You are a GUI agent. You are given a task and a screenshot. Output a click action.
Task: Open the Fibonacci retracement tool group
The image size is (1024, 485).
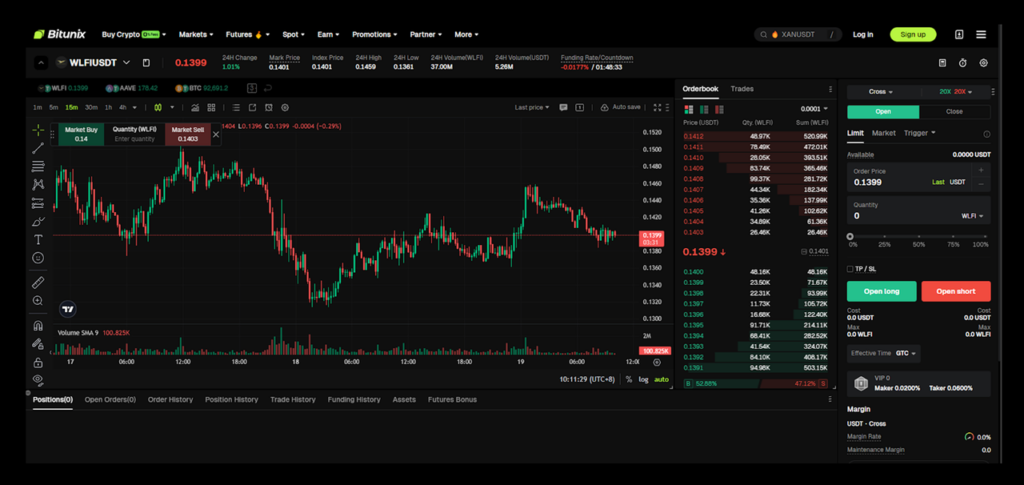point(38,166)
